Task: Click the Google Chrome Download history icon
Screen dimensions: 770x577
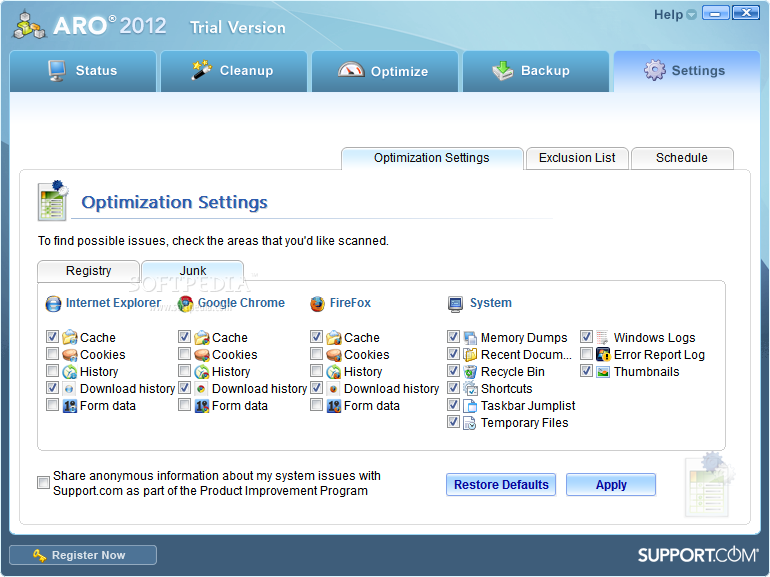Action: pos(201,389)
